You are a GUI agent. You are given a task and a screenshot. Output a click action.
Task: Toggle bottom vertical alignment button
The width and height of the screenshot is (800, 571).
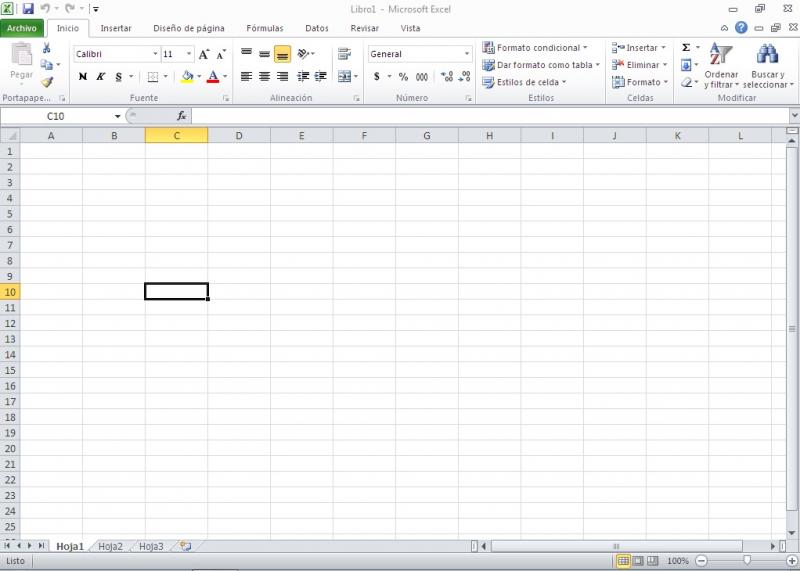point(282,54)
